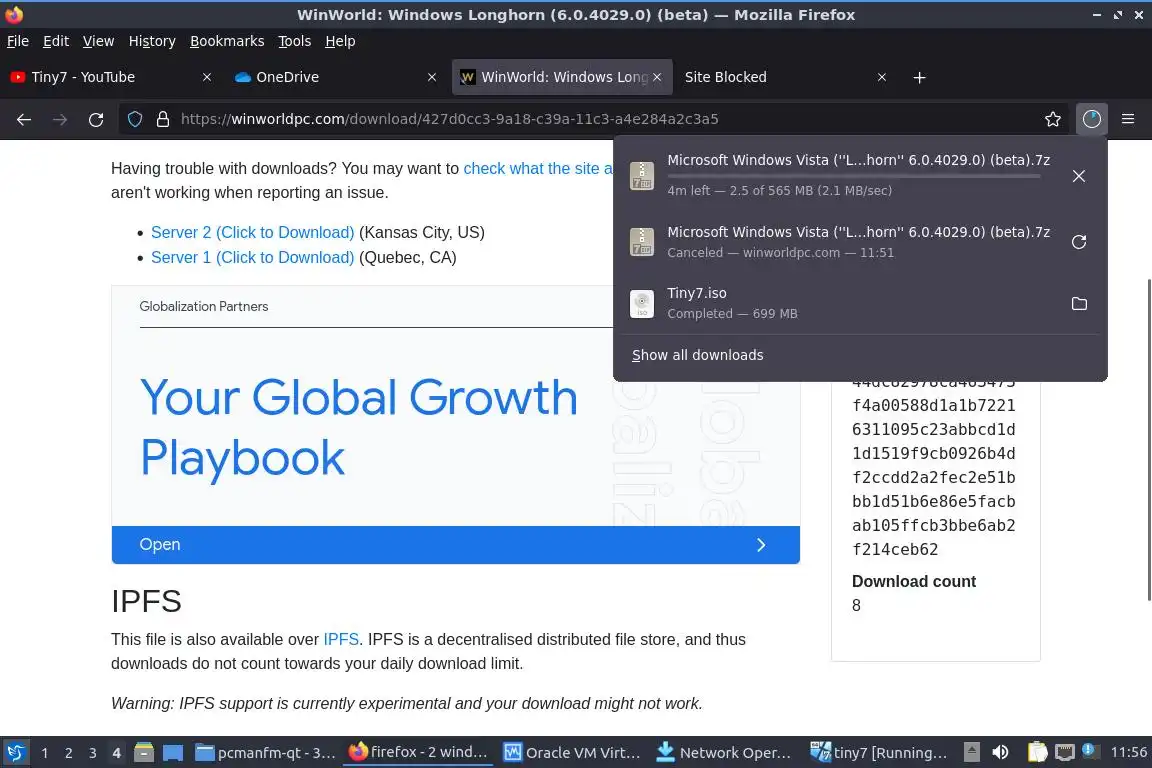The height and width of the screenshot is (768, 1152).
Task: Close the Tiny7 - YouTube tab
Action: coord(206,77)
